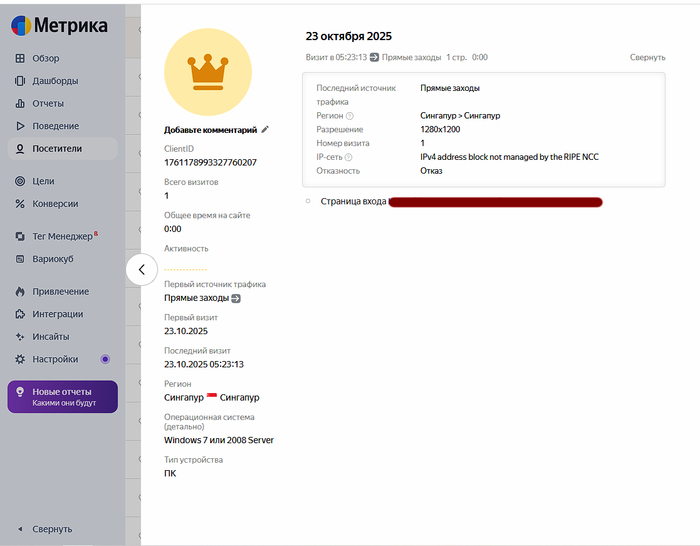700x546 pixels.
Task: Open Настройки via the gear icon
Action: [20, 359]
